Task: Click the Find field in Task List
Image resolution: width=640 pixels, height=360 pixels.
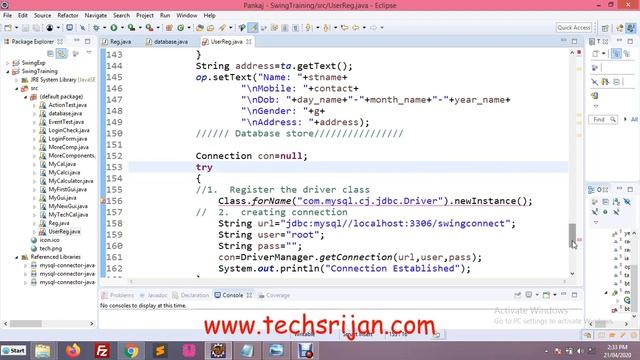Action: point(602,119)
